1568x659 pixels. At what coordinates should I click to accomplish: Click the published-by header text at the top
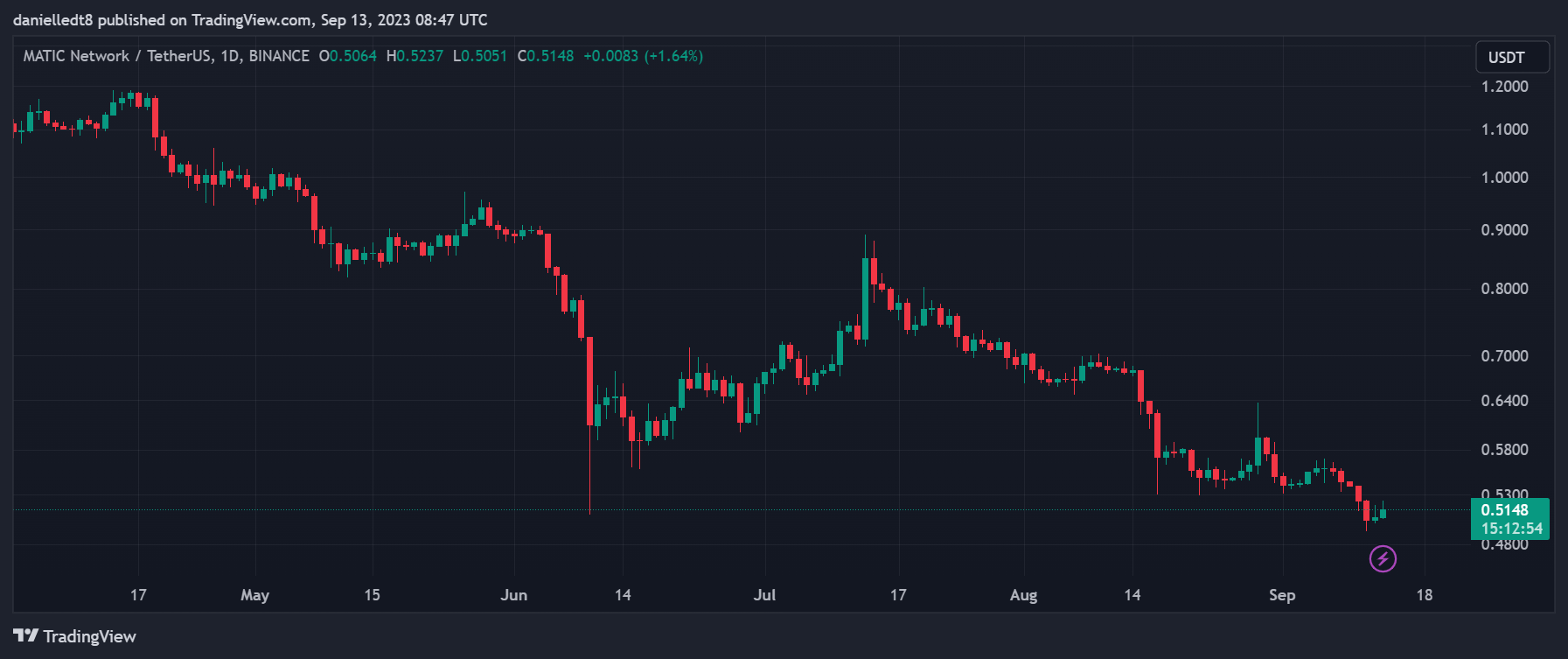250,19
